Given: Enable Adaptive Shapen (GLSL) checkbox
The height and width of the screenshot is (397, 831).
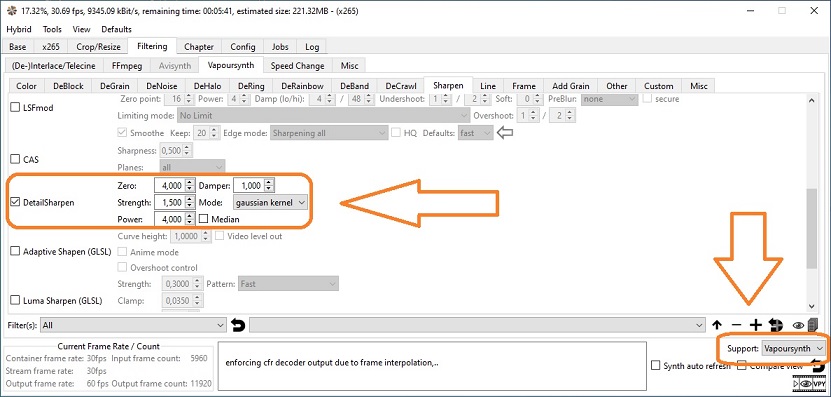Looking at the screenshot, I should [15, 251].
